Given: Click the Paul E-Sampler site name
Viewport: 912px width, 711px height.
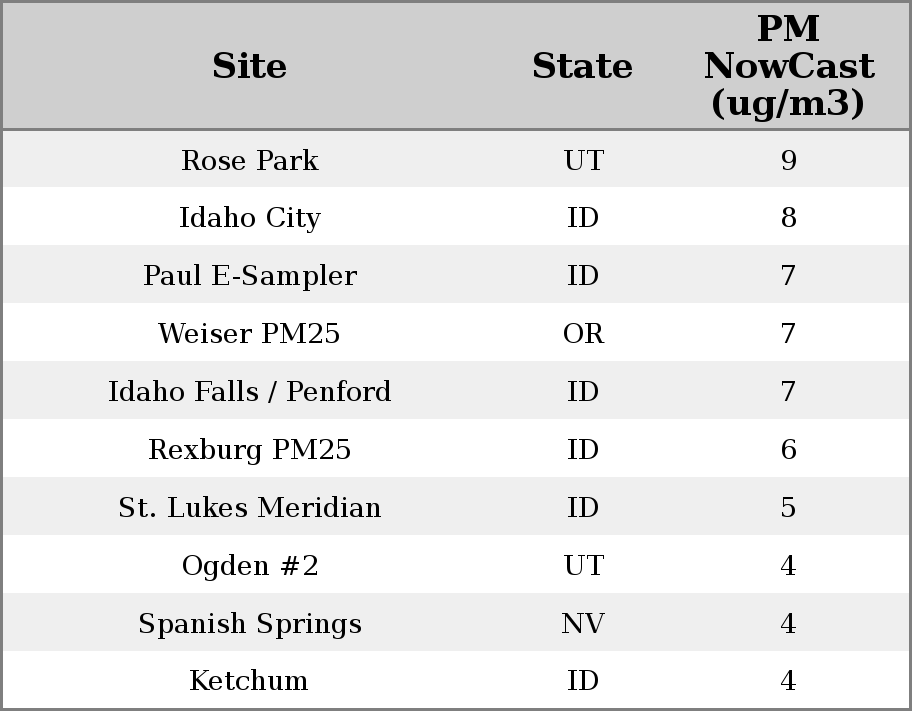Looking at the screenshot, I should point(249,276).
